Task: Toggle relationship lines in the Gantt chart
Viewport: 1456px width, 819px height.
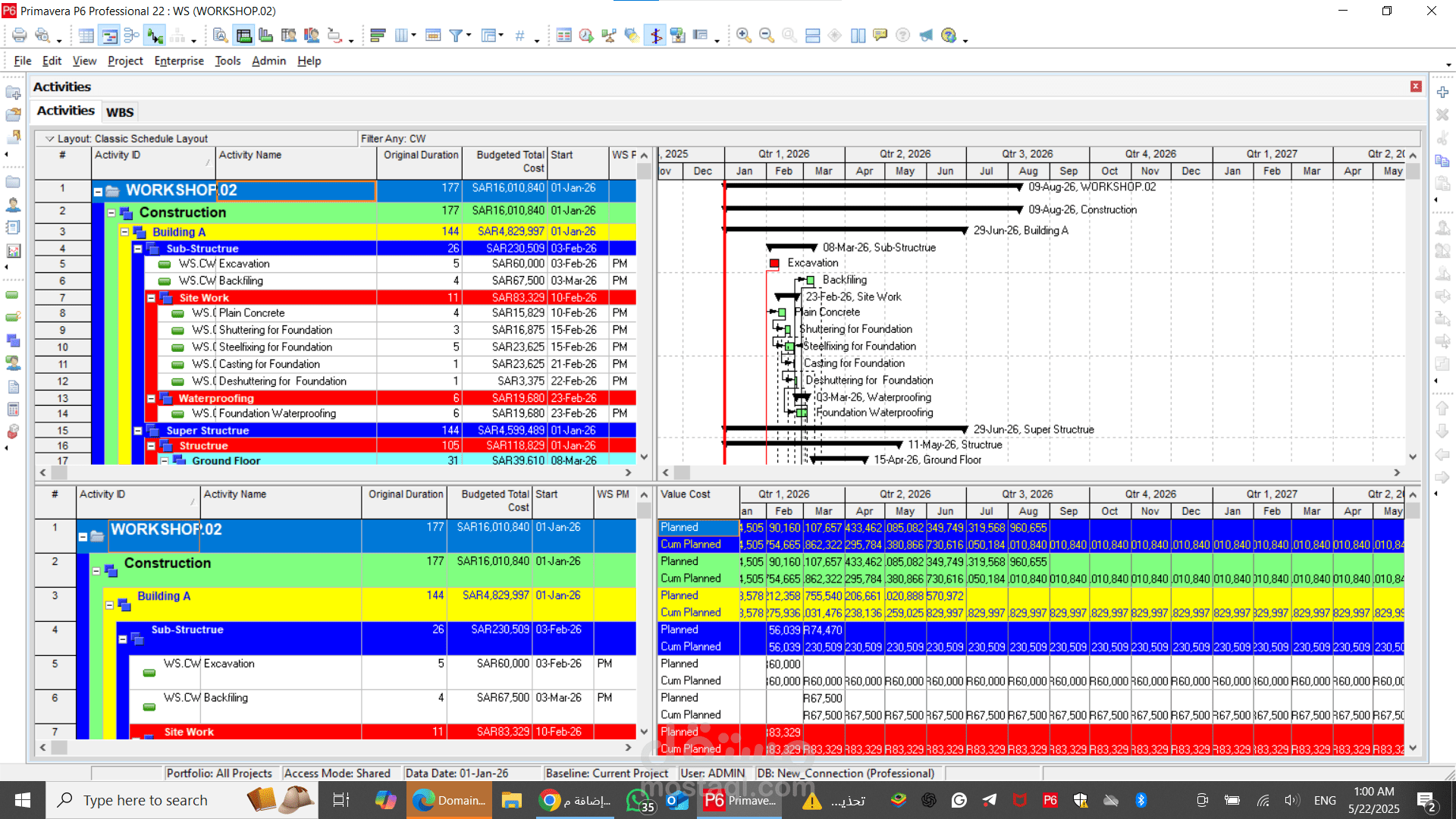Action: pyautogui.click(x=155, y=36)
